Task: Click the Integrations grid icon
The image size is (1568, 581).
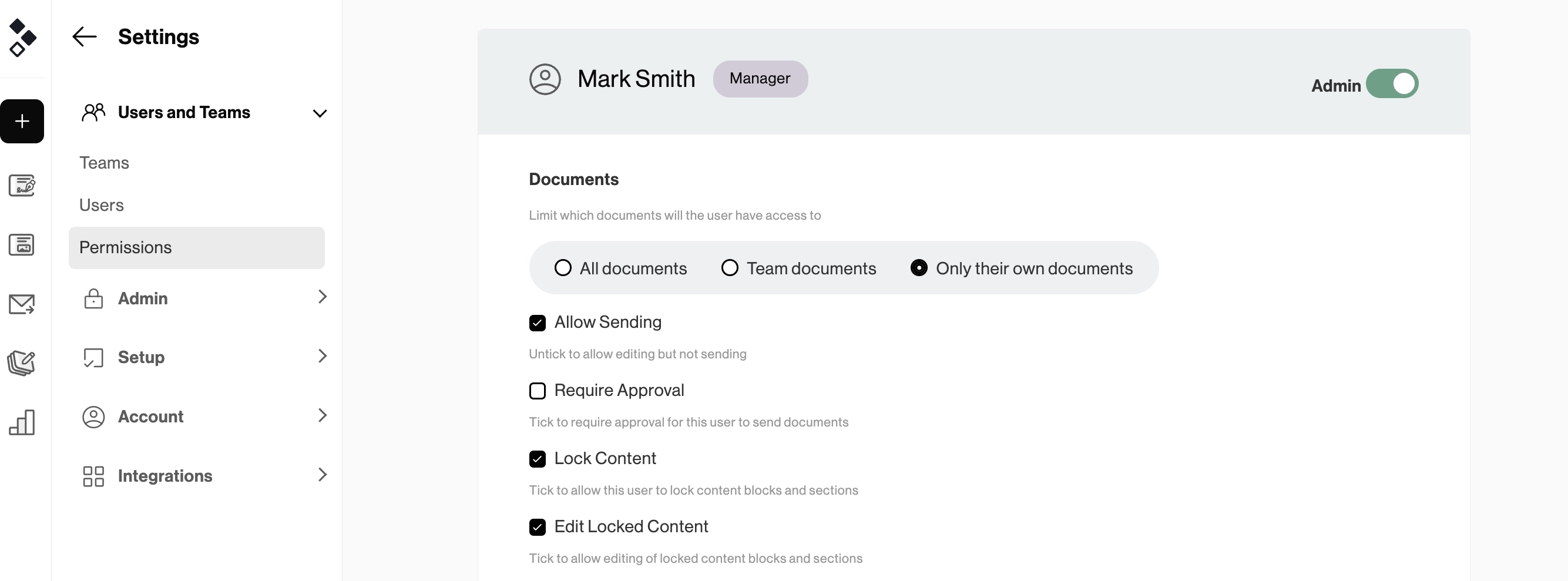Action: [x=93, y=476]
